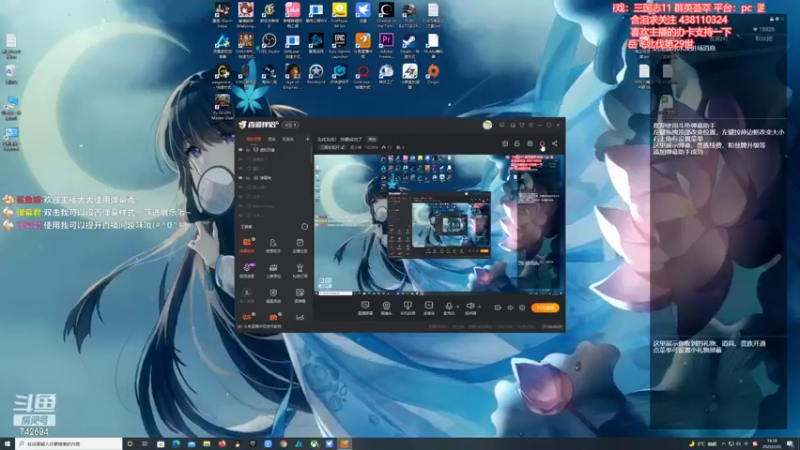Screen dimensions: 800x450
Task: Mute the microphone icon
Action: click(448, 306)
